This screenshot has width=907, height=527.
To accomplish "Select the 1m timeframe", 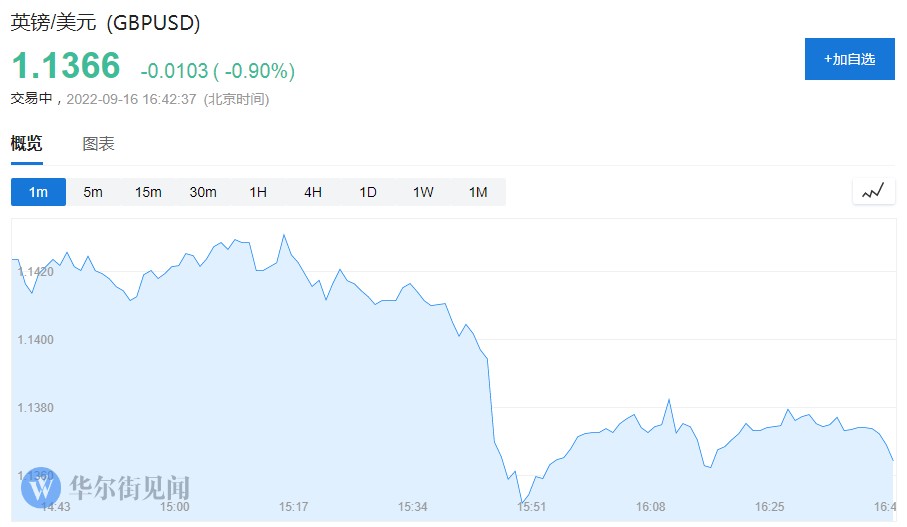I will coord(38,192).
